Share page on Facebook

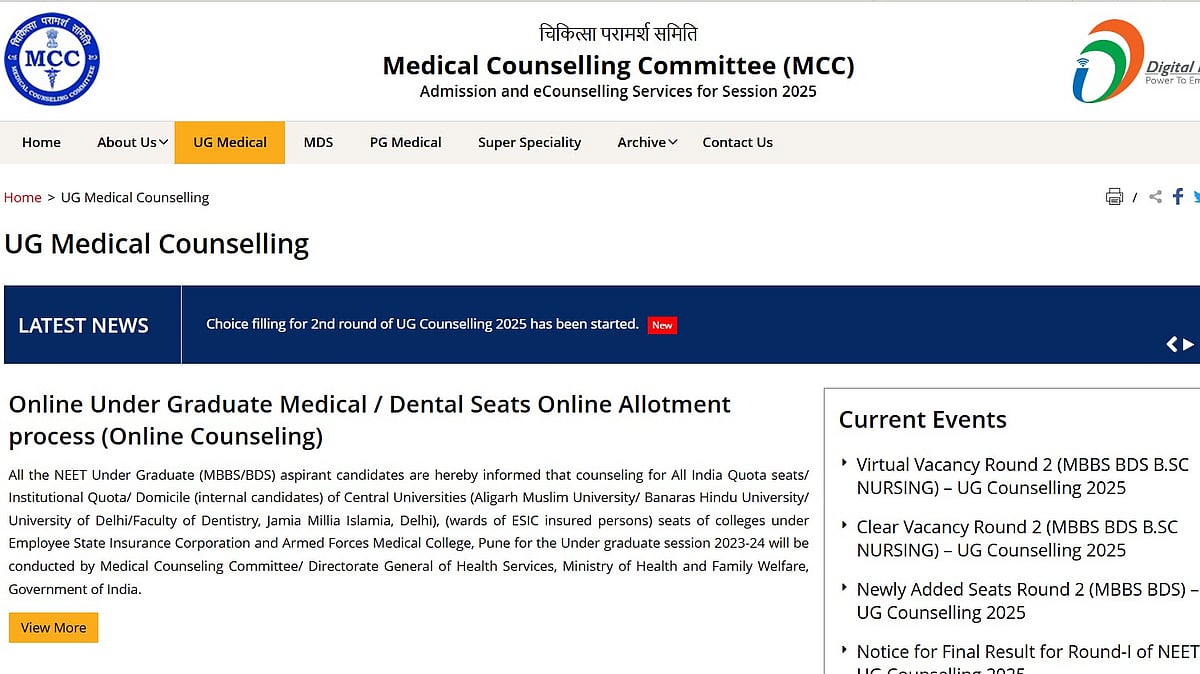click(1178, 197)
